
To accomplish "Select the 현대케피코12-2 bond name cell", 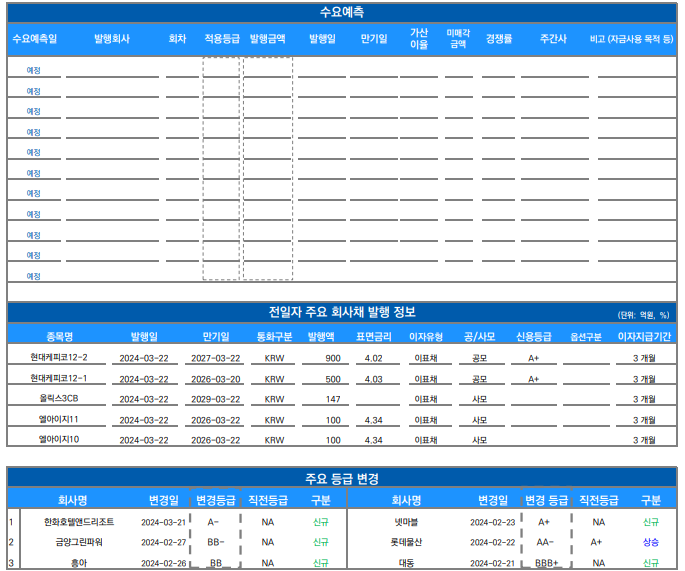I will tap(59, 358).
